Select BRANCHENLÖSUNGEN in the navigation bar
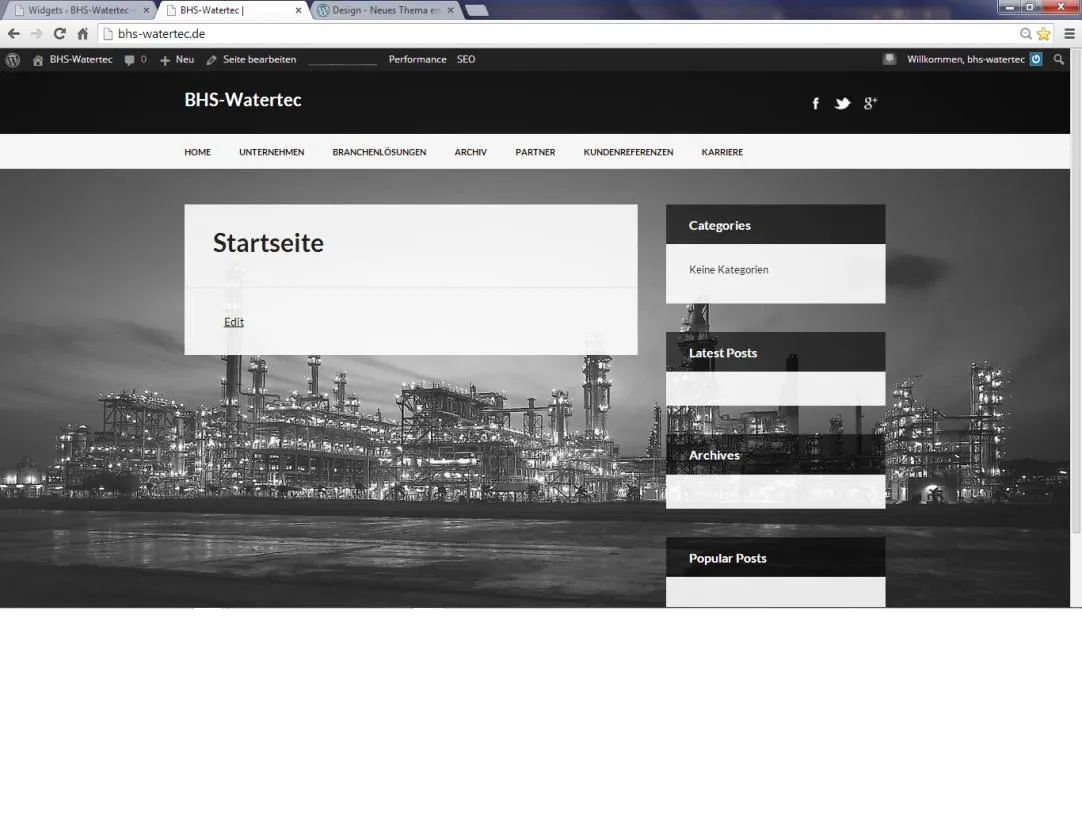 (379, 152)
